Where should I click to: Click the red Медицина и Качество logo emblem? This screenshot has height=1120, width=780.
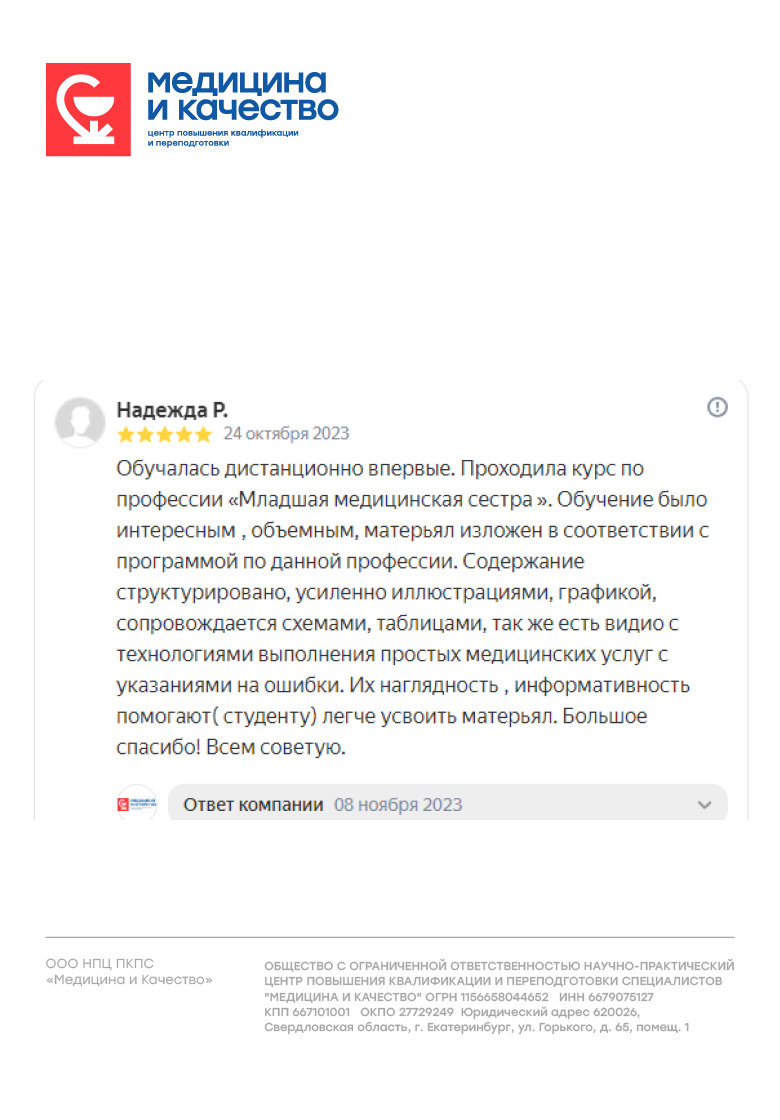[x=88, y=109]
